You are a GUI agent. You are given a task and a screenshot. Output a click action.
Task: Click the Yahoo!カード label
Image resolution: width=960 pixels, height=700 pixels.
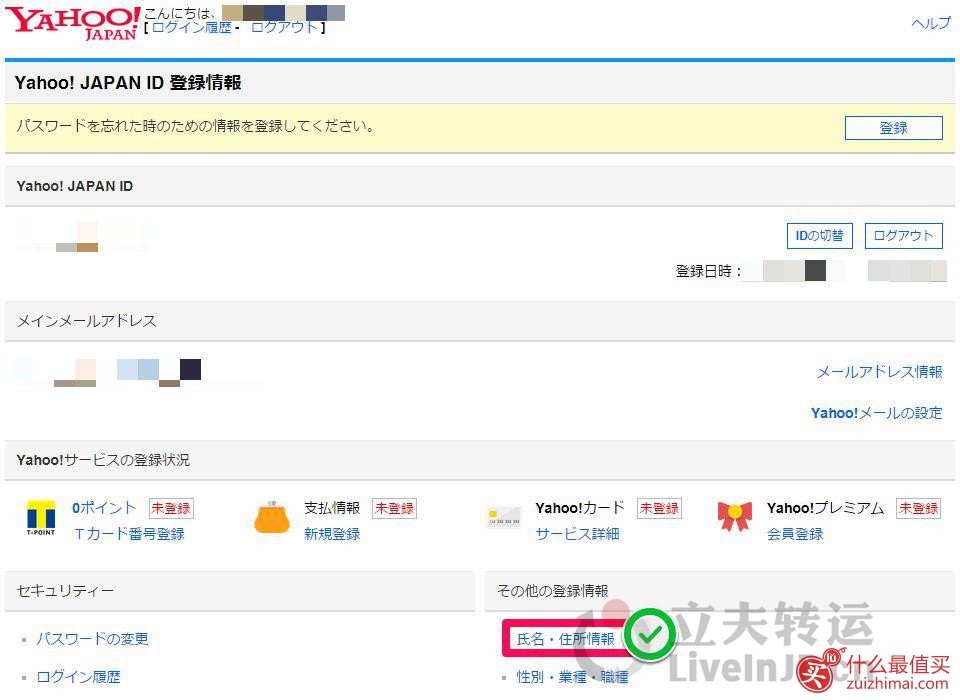coord(580,508)
